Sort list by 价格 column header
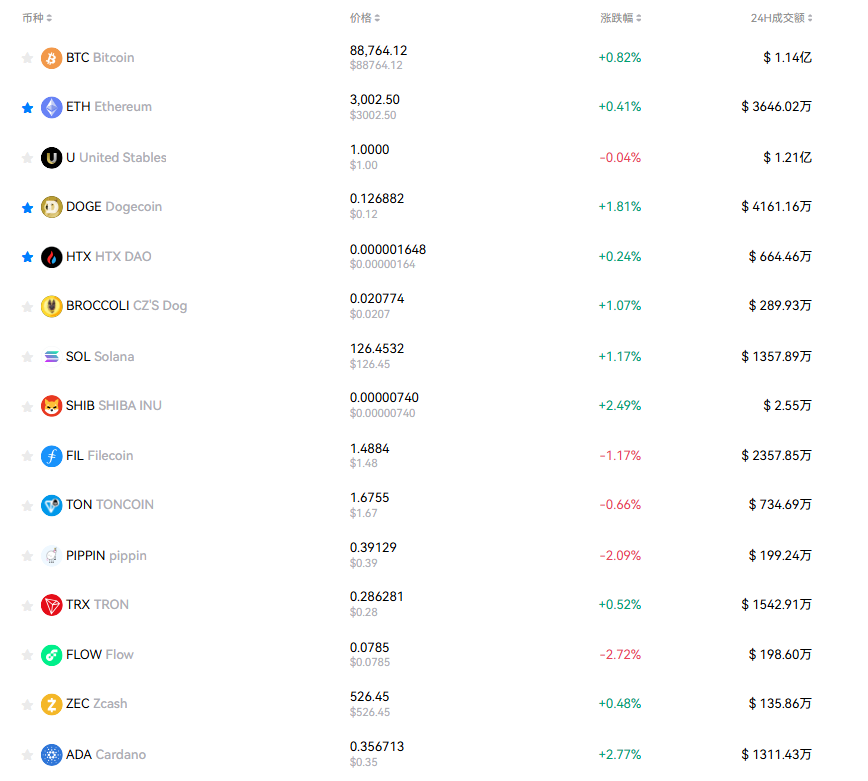Screen dimensions: 868x781 pyautogui.click(x=364, y=18)
